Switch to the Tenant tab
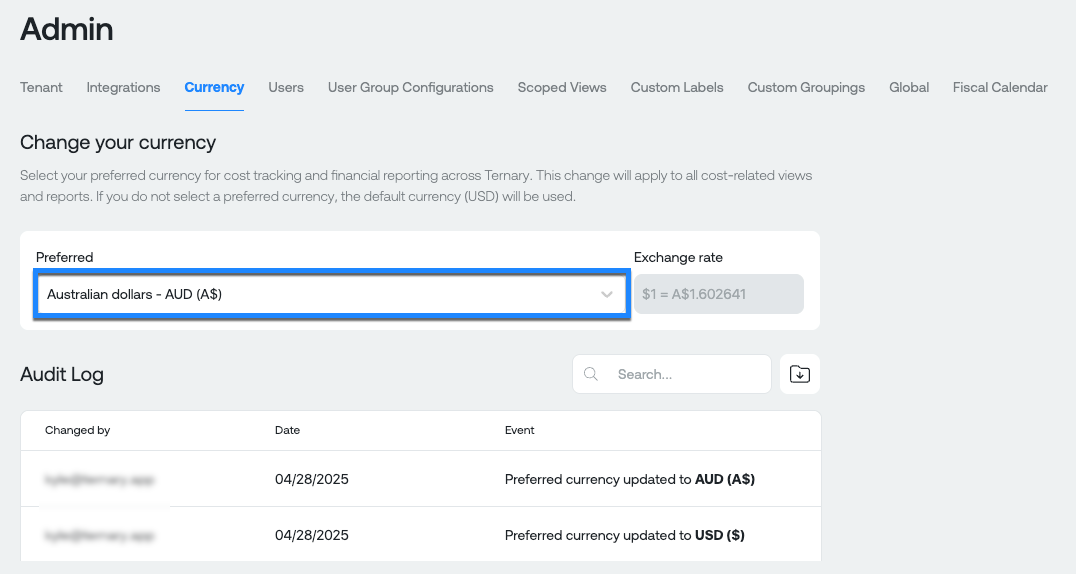This screenshot has width=1076, height=574. click(41, 87)
